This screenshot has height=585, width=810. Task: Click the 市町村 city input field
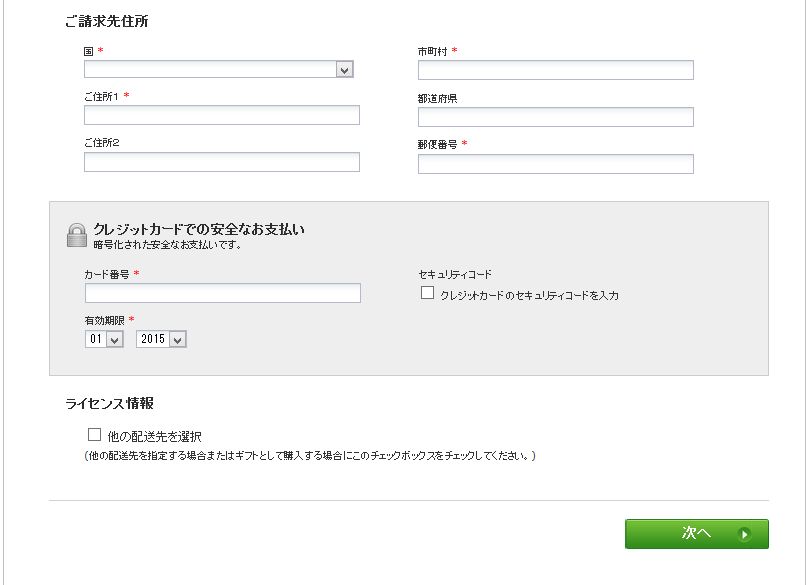click(555, 70)
